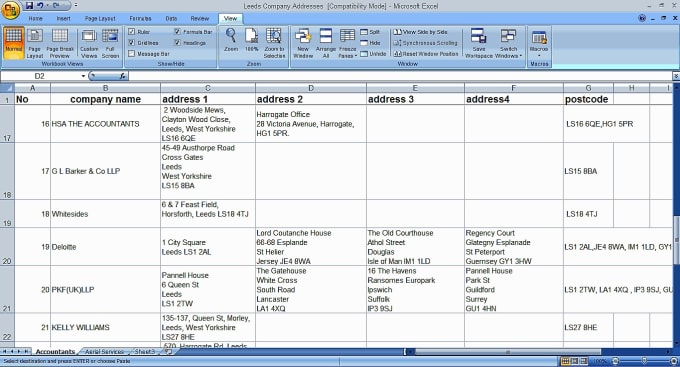Open Custom Views dialog

click(89, 43)
